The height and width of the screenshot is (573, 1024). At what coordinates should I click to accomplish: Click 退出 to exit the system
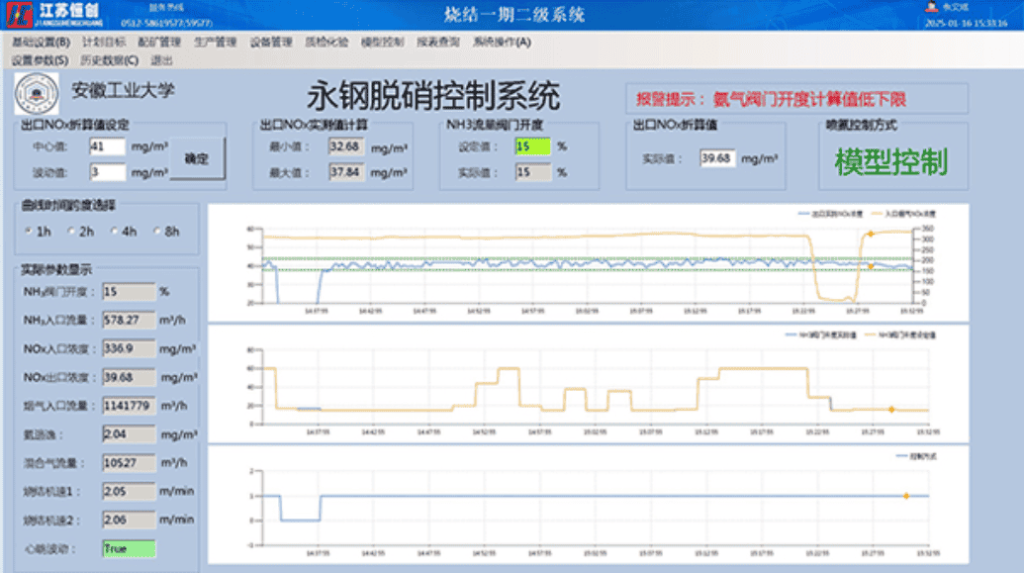point(161,60)
